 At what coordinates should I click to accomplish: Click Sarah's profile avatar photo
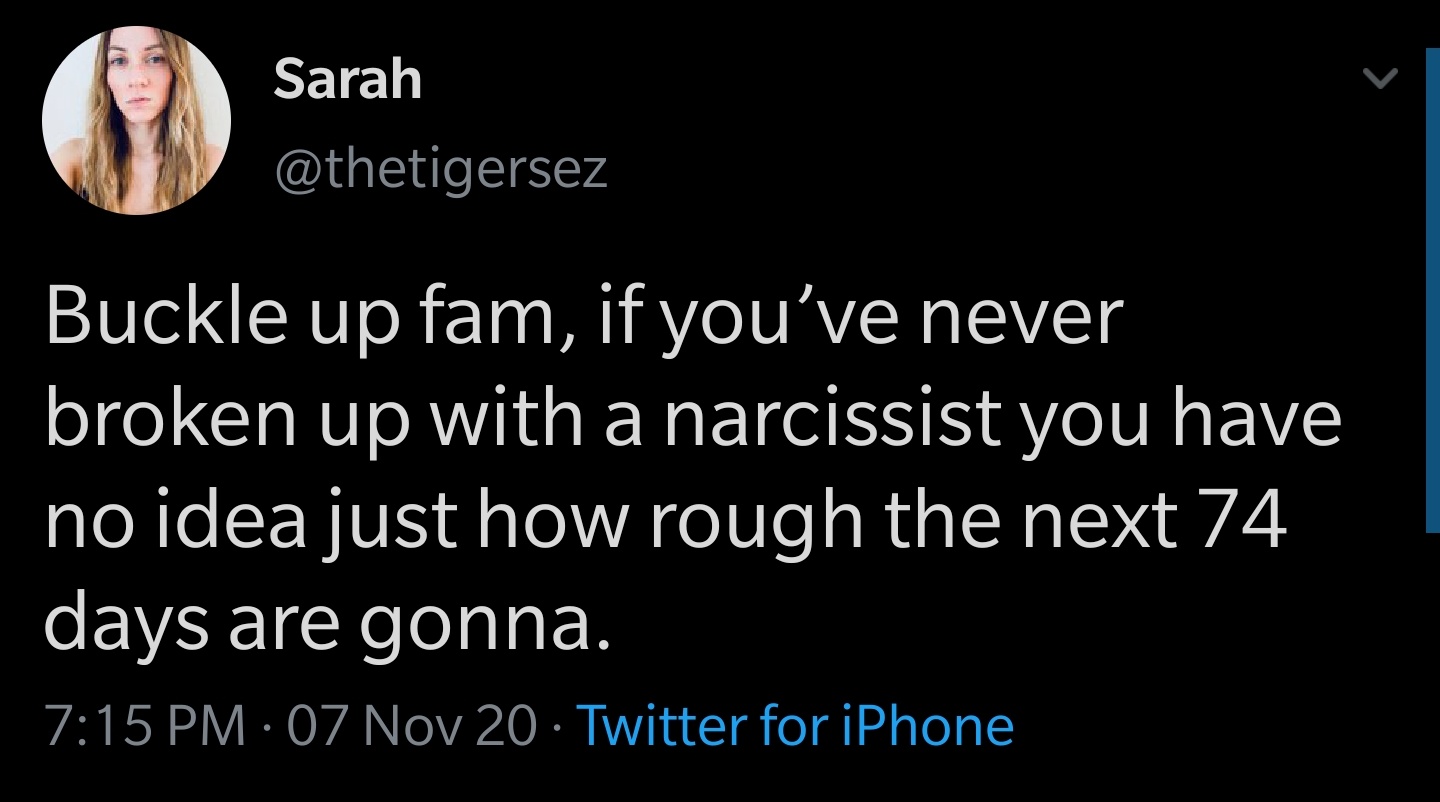137,120
